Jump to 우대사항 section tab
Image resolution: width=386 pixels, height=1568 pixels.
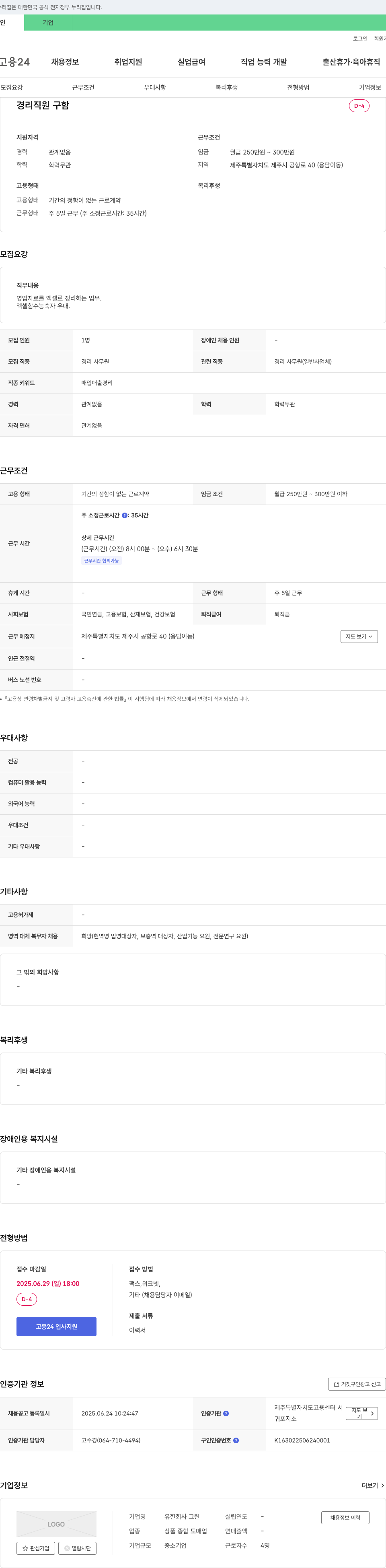155,88
